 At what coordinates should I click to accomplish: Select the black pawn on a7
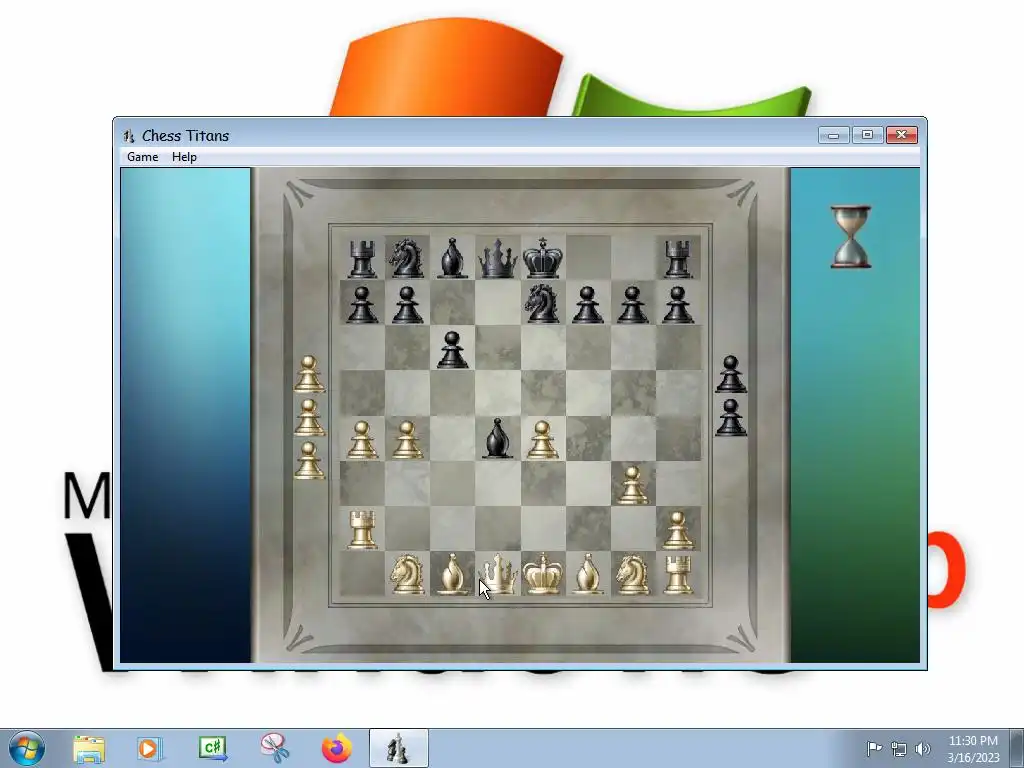(362, 304)
